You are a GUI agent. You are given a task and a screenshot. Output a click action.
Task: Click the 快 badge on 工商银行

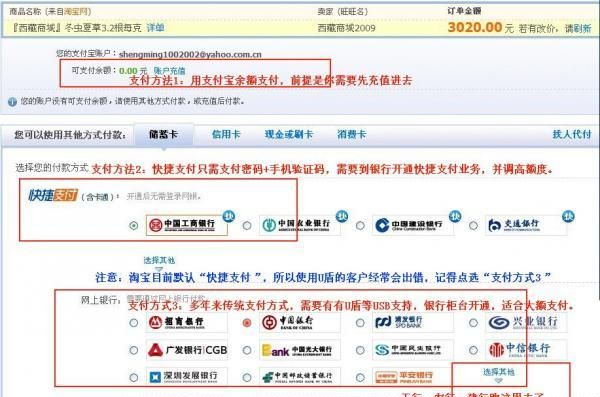[229, 216]
